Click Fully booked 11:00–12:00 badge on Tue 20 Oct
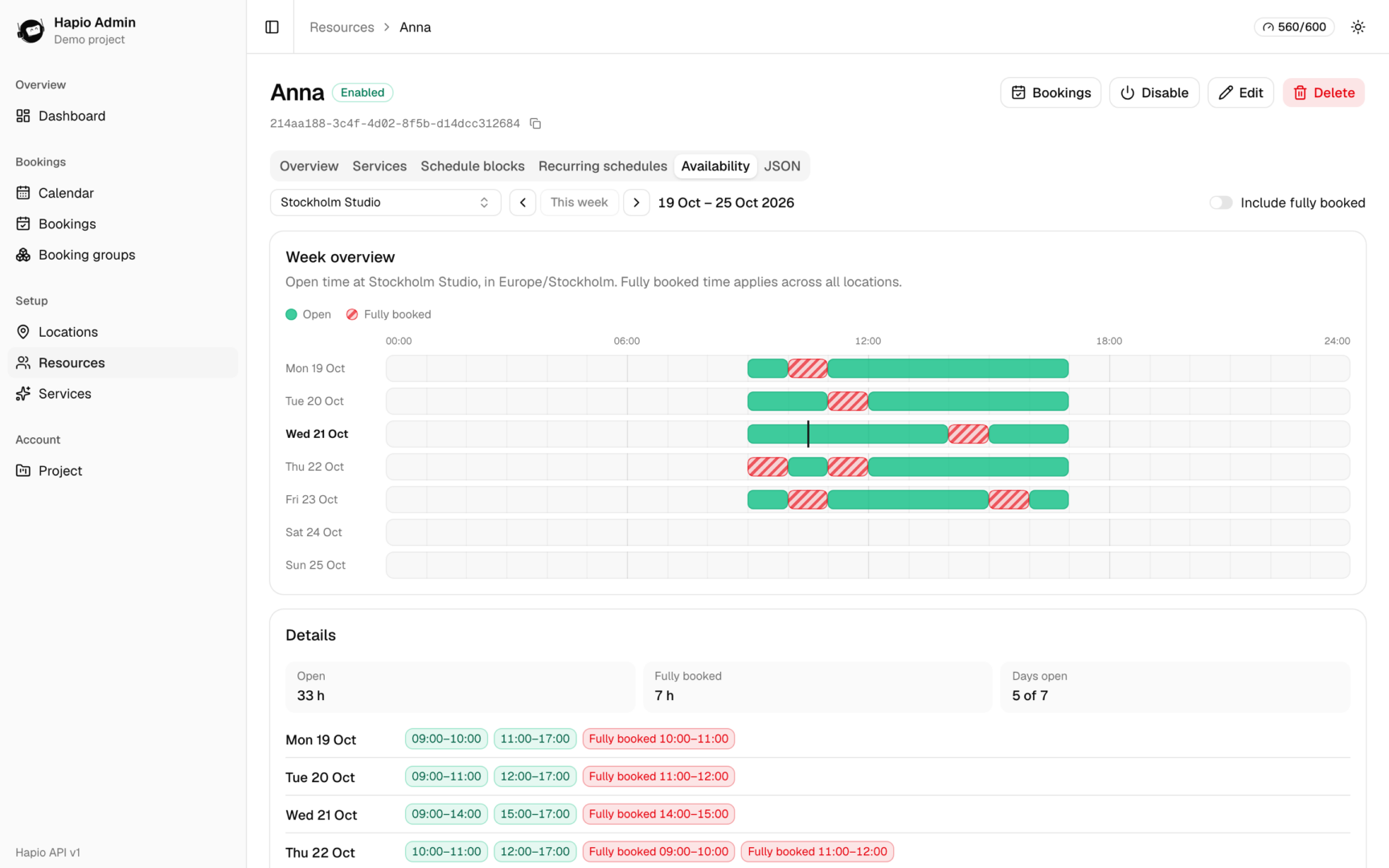The height and width of the screenshot is (868, 1389). 658,776
